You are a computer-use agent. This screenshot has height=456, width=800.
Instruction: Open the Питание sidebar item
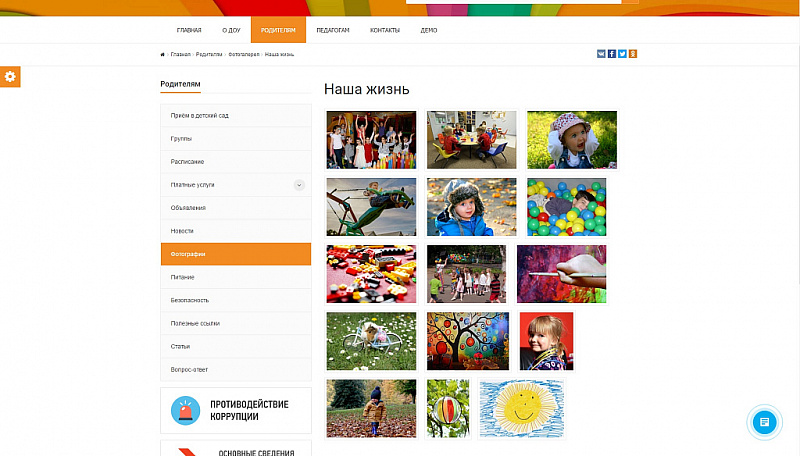[x=236, y=277]
